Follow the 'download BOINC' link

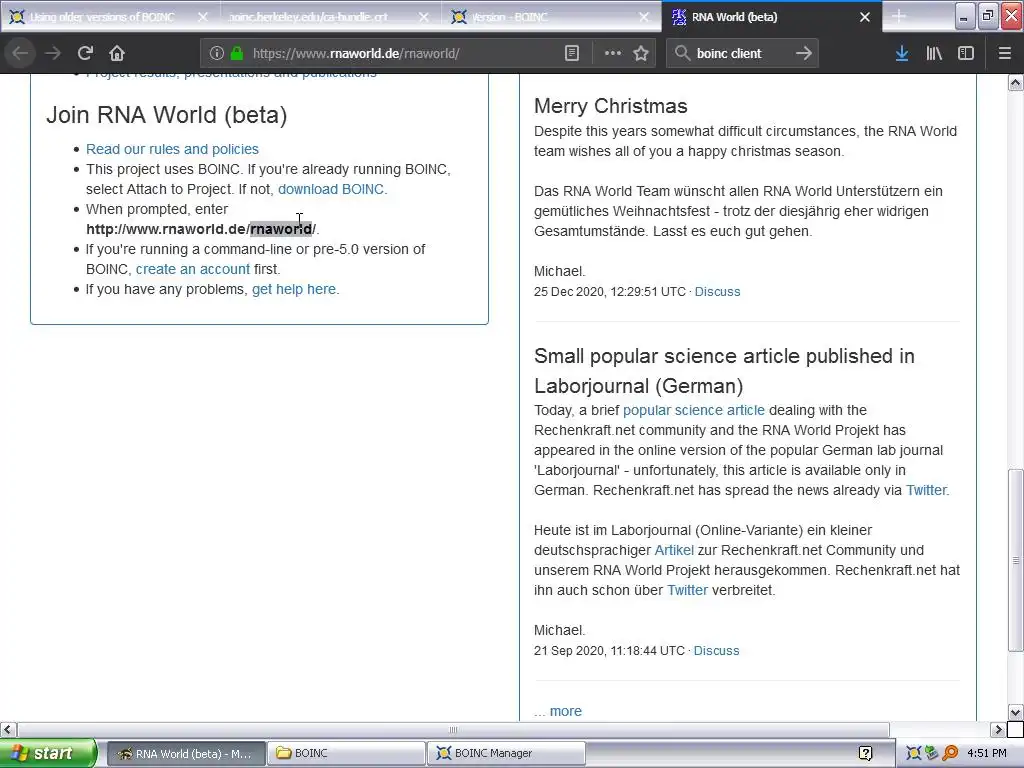[x=331, y=189]
